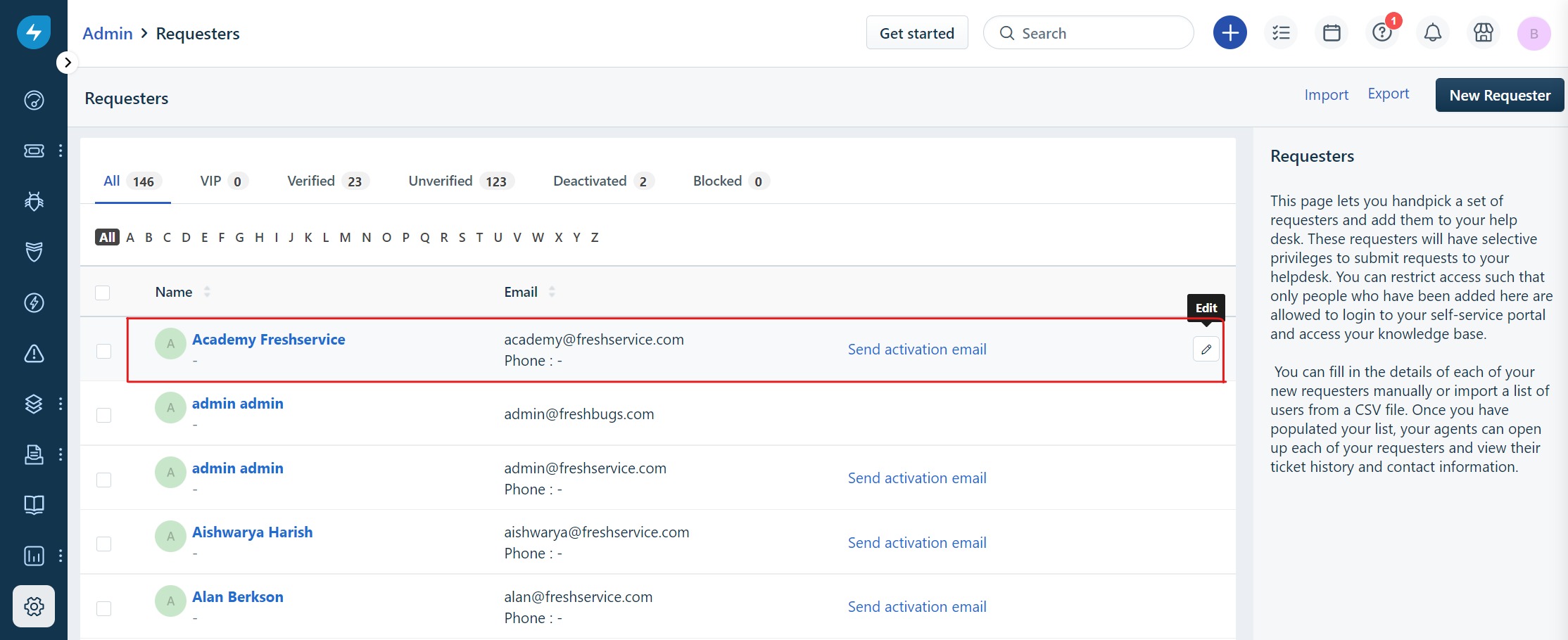Open Alan Berkson requester name
Screen dimensions: 1568x640
tap(237, 597)
